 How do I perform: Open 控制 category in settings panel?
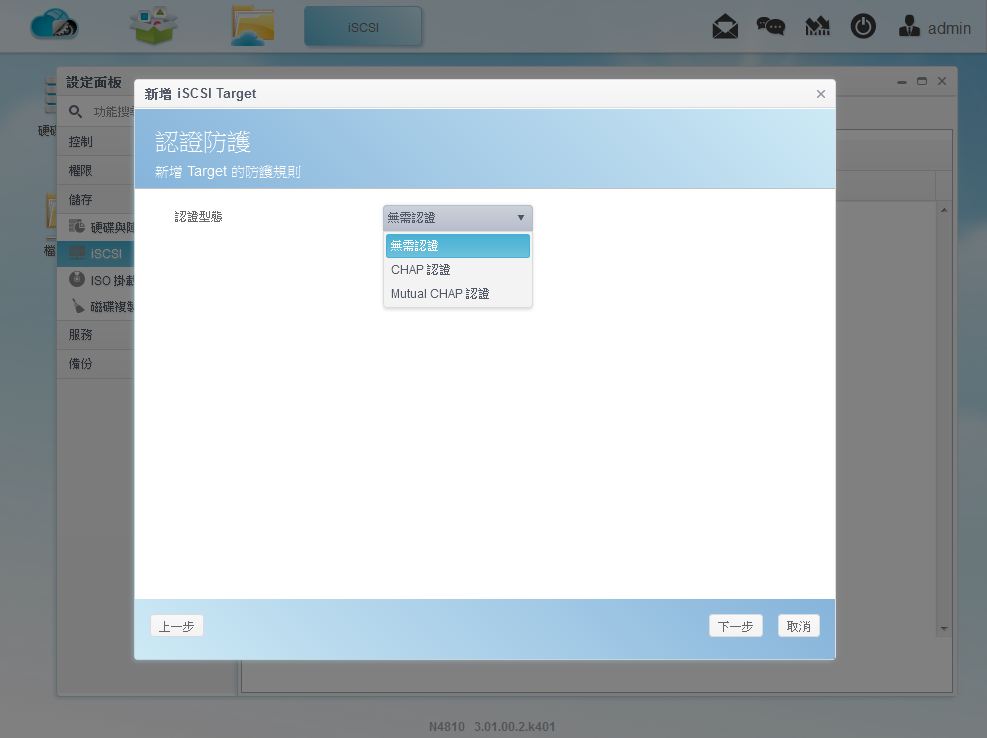pos(96,142)
